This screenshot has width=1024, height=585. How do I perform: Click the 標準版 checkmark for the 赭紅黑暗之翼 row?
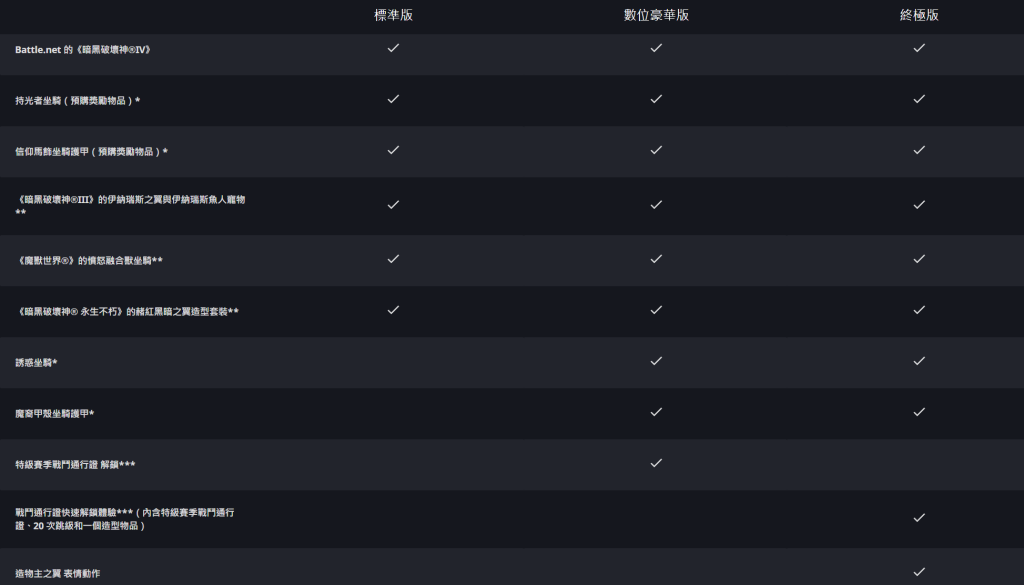(x=393, y=309)
